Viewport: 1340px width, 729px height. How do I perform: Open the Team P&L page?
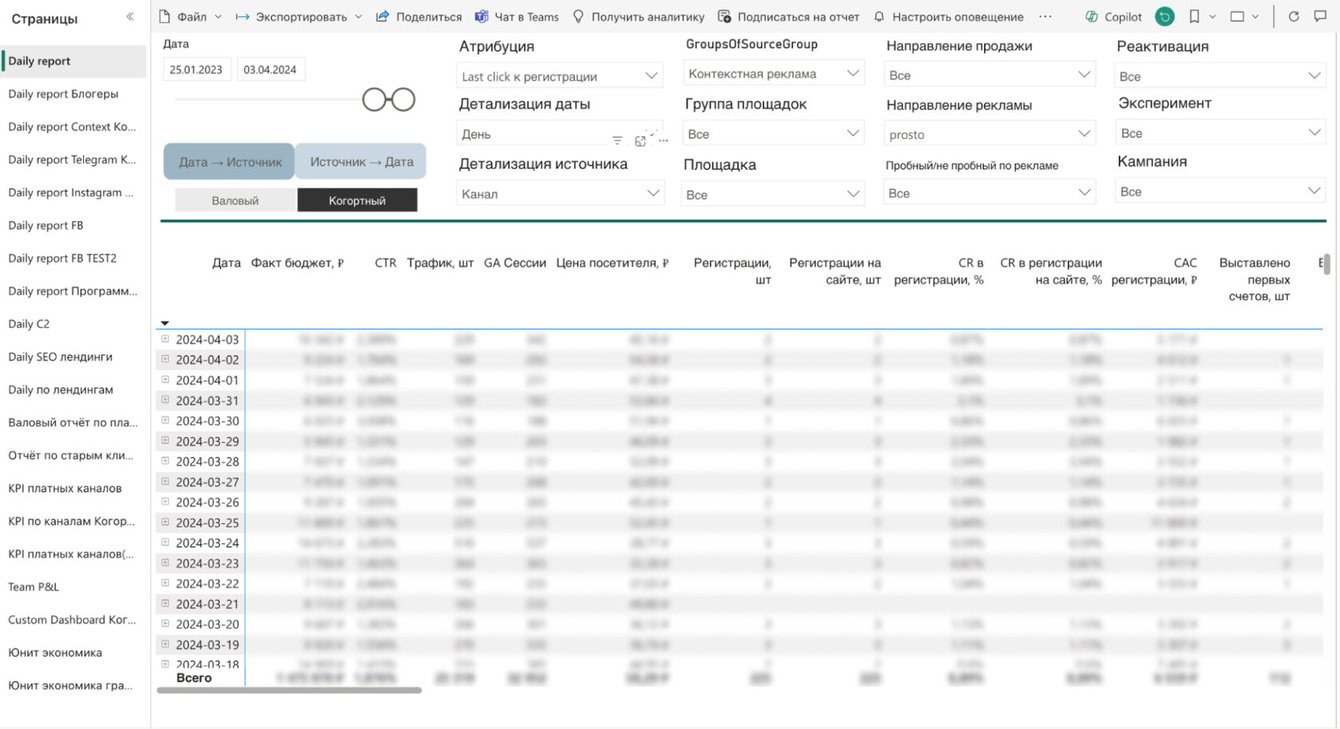pos(74,587)
